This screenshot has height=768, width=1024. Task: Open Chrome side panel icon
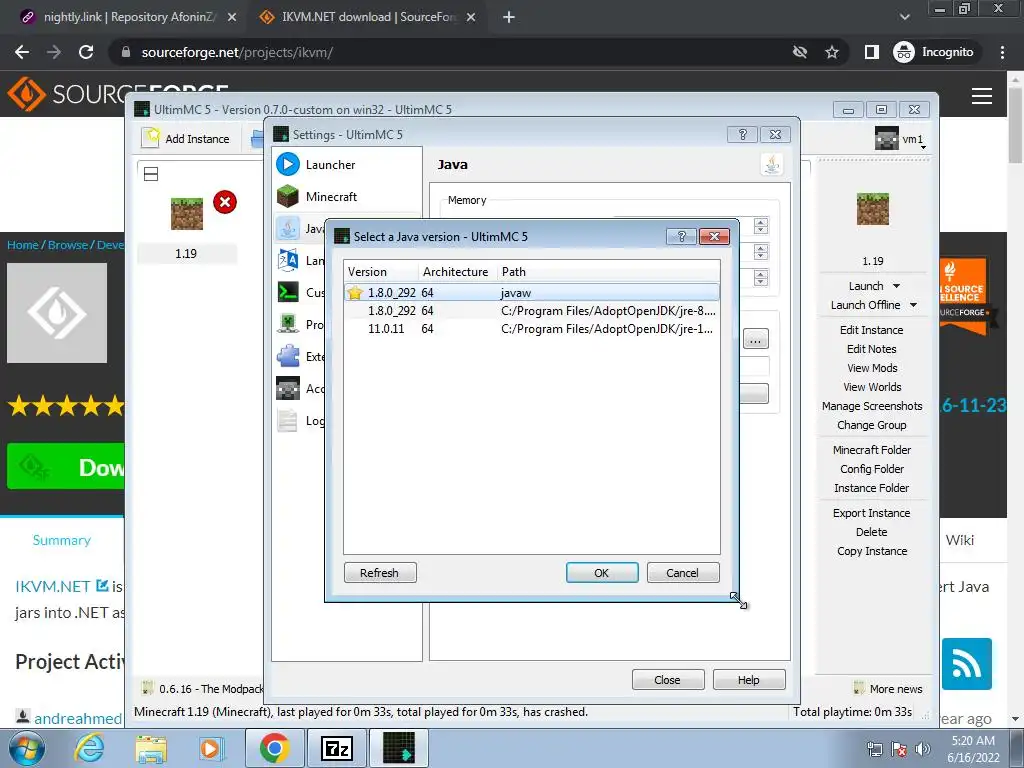[872, 52]
